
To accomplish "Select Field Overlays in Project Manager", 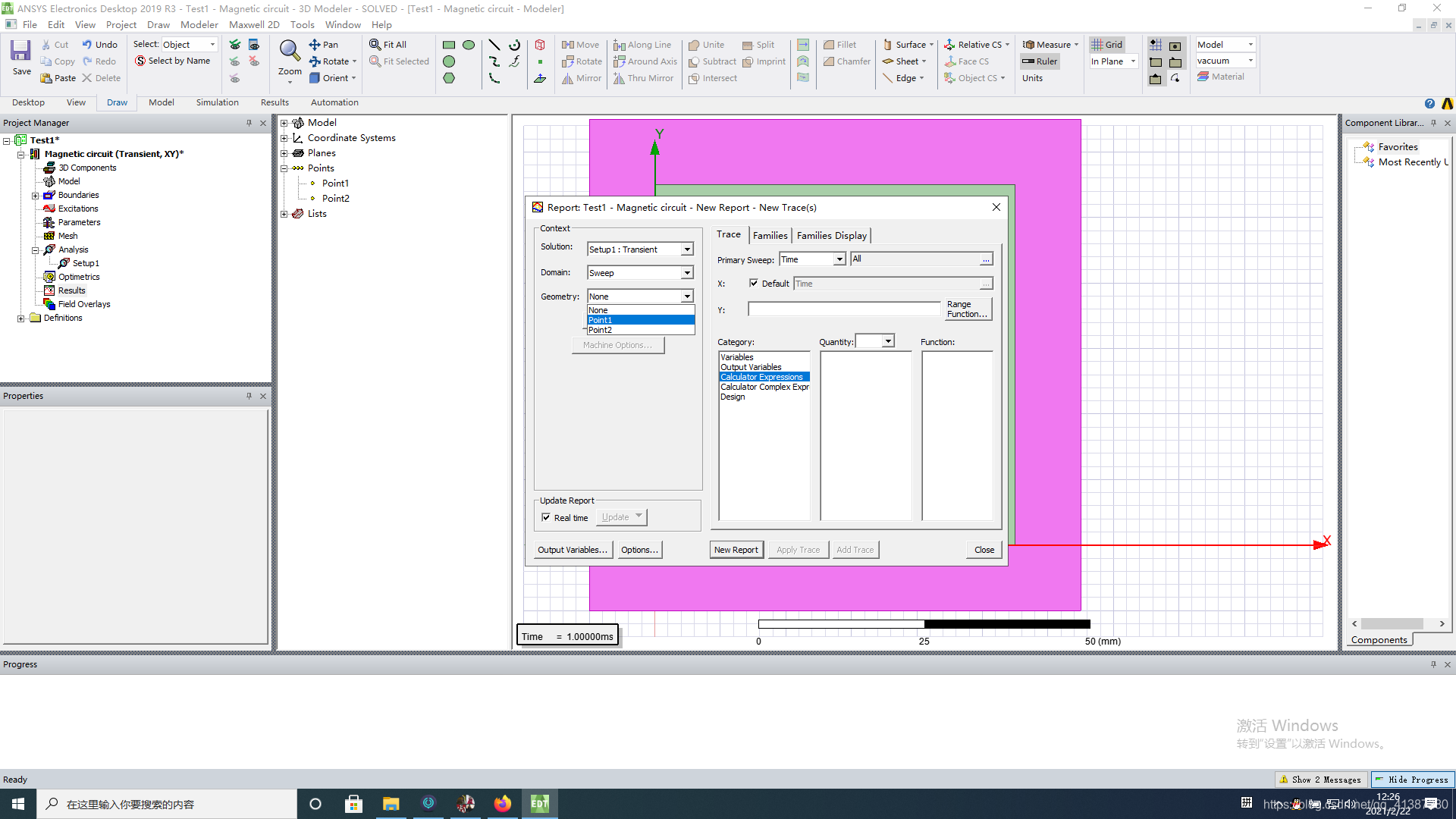I will pos(83,304).
